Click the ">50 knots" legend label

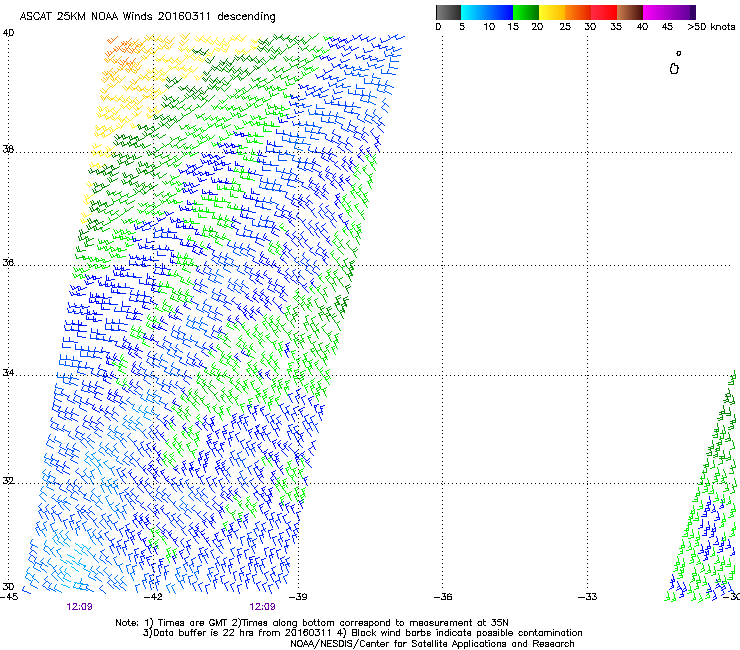click(711, 27)
